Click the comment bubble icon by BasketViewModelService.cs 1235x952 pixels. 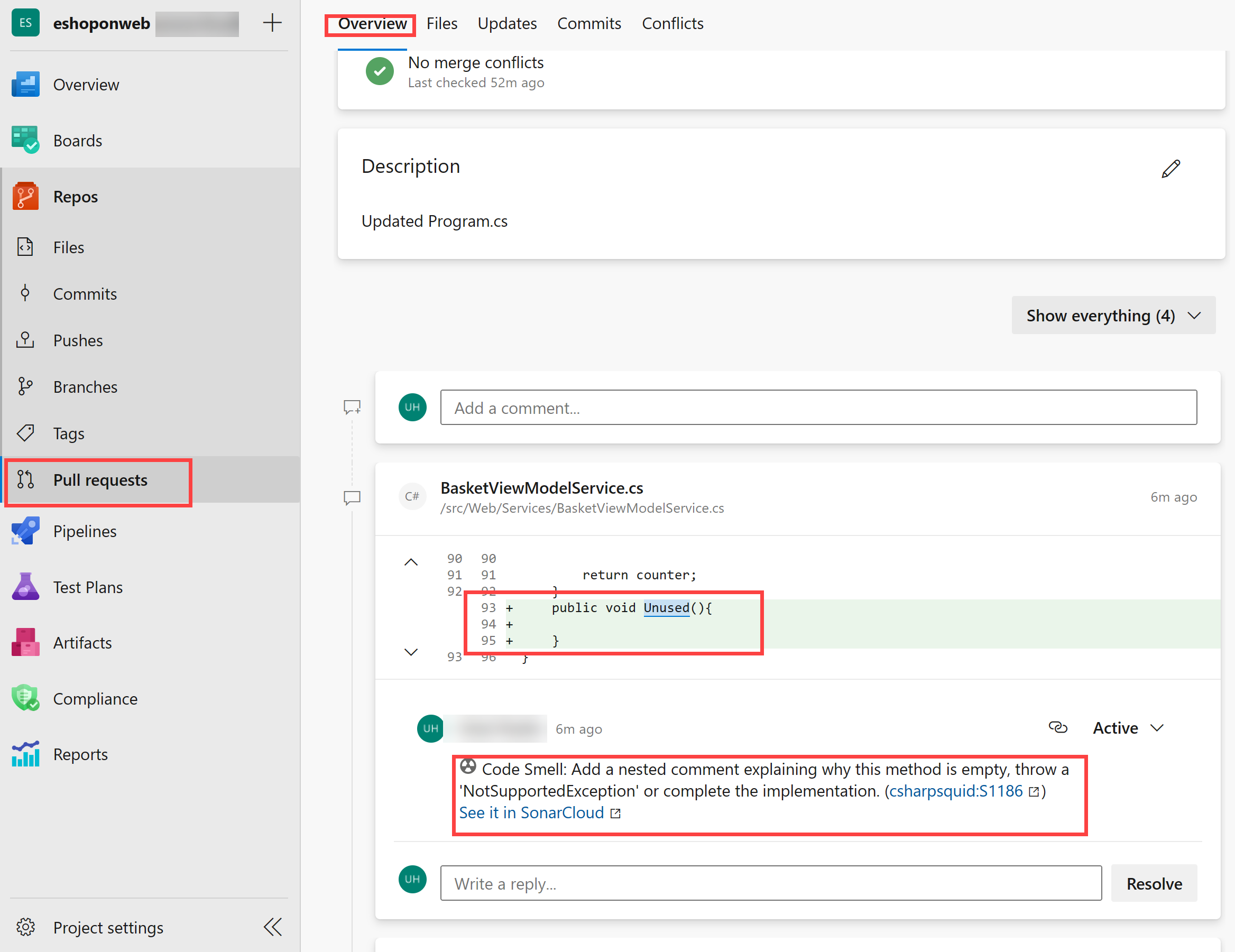pyautogui.click(x=352, y=497)
